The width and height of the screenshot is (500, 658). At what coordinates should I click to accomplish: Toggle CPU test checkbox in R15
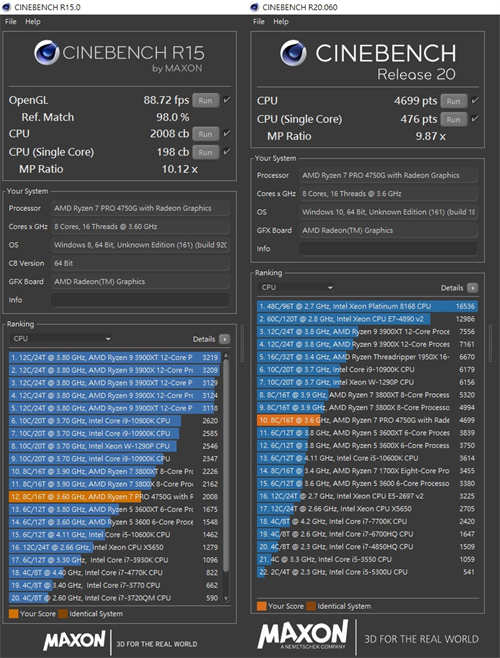227,133
